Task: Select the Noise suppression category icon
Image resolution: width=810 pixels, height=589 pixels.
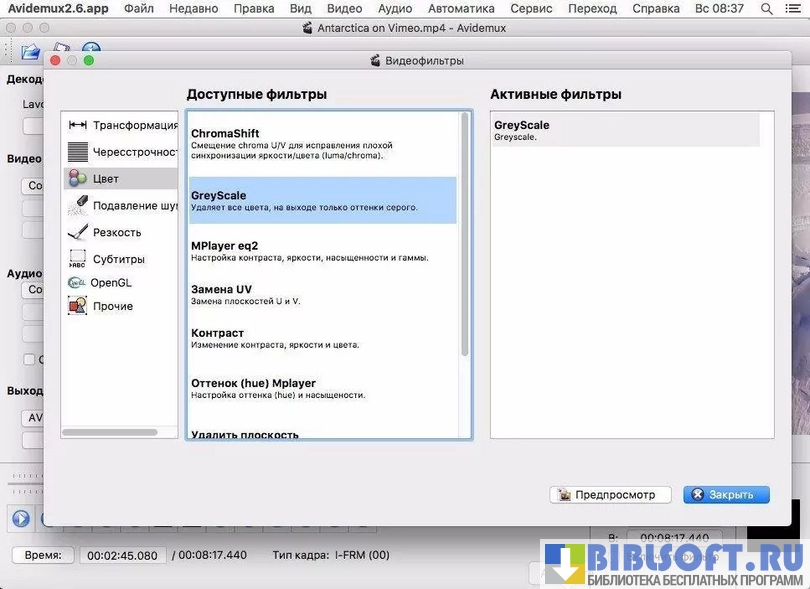Action: click(77, 205)
